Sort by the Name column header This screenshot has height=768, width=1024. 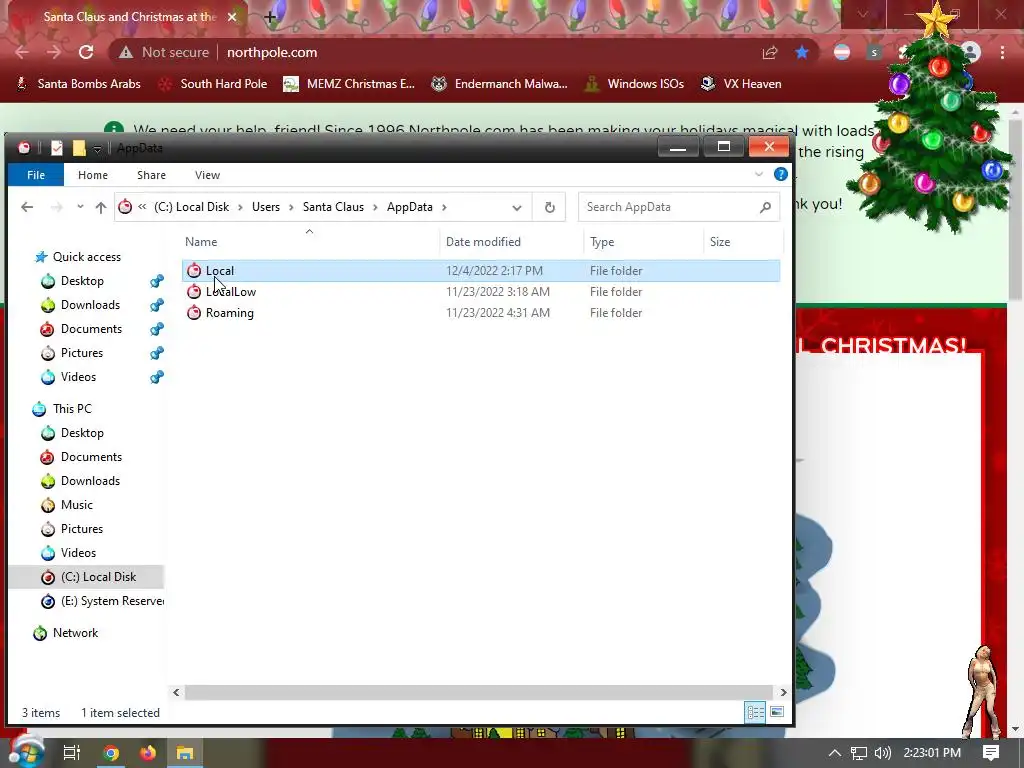click(x=200, y=242)
